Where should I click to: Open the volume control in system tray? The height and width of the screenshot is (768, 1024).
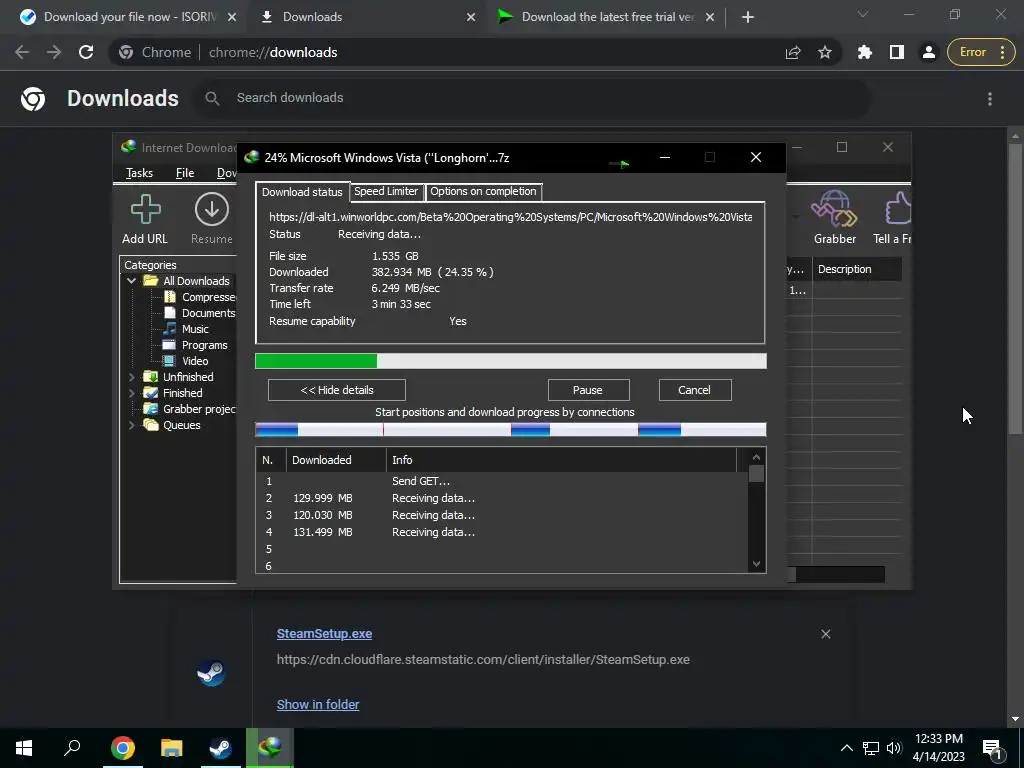click(894, 748)
